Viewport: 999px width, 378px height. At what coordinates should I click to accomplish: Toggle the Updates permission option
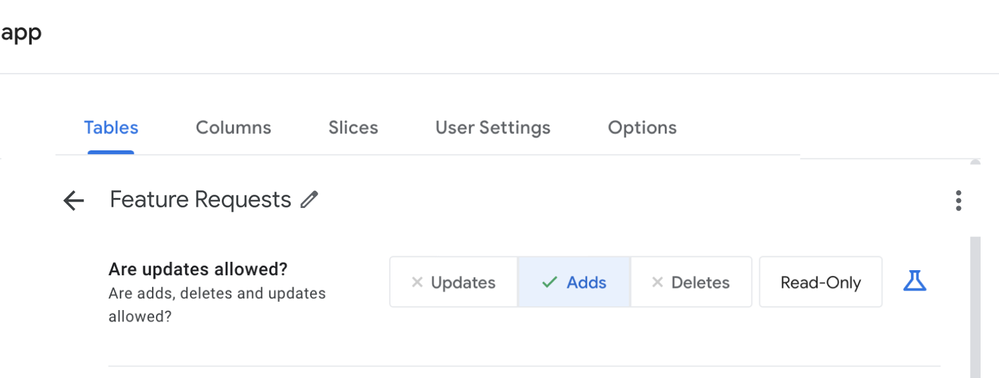pos(454,282)
